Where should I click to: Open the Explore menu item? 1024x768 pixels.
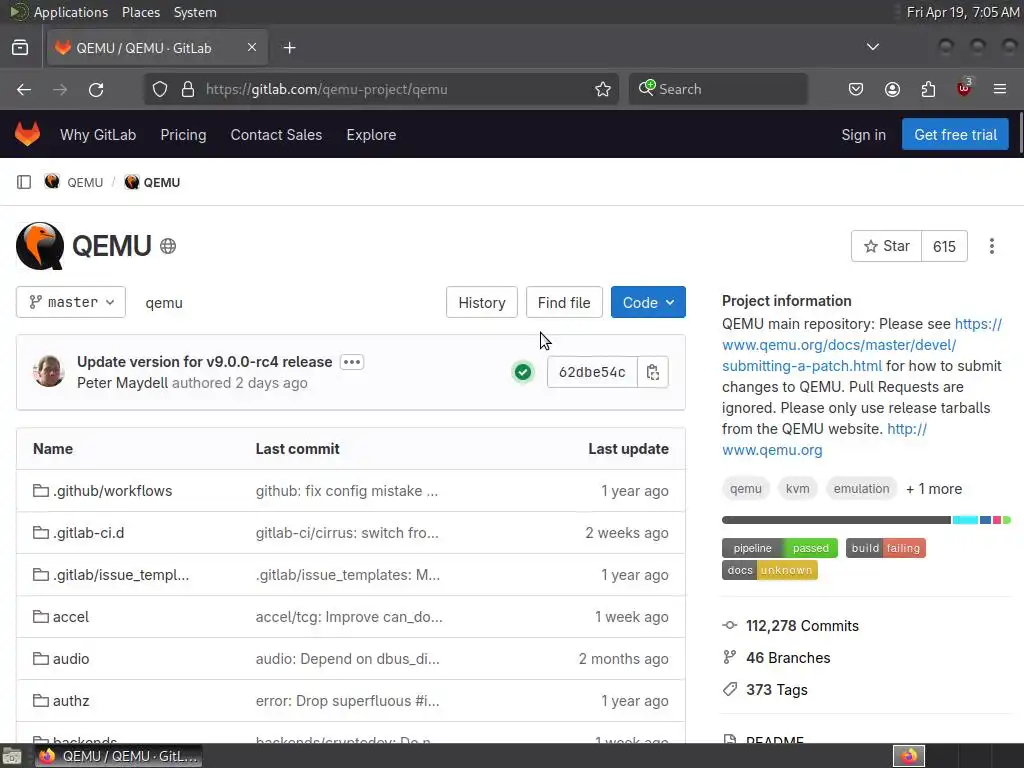371,135
